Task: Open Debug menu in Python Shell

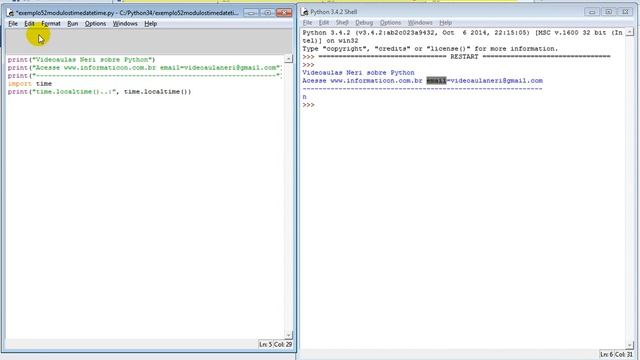Action: (x=364, y=23)
